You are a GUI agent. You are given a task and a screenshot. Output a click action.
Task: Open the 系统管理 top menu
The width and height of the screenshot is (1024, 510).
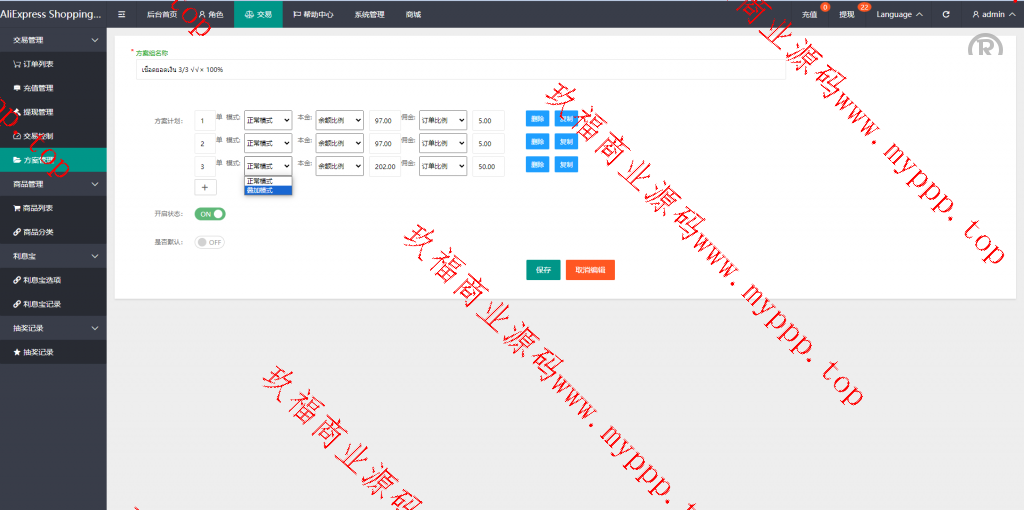tap(369, 15)
